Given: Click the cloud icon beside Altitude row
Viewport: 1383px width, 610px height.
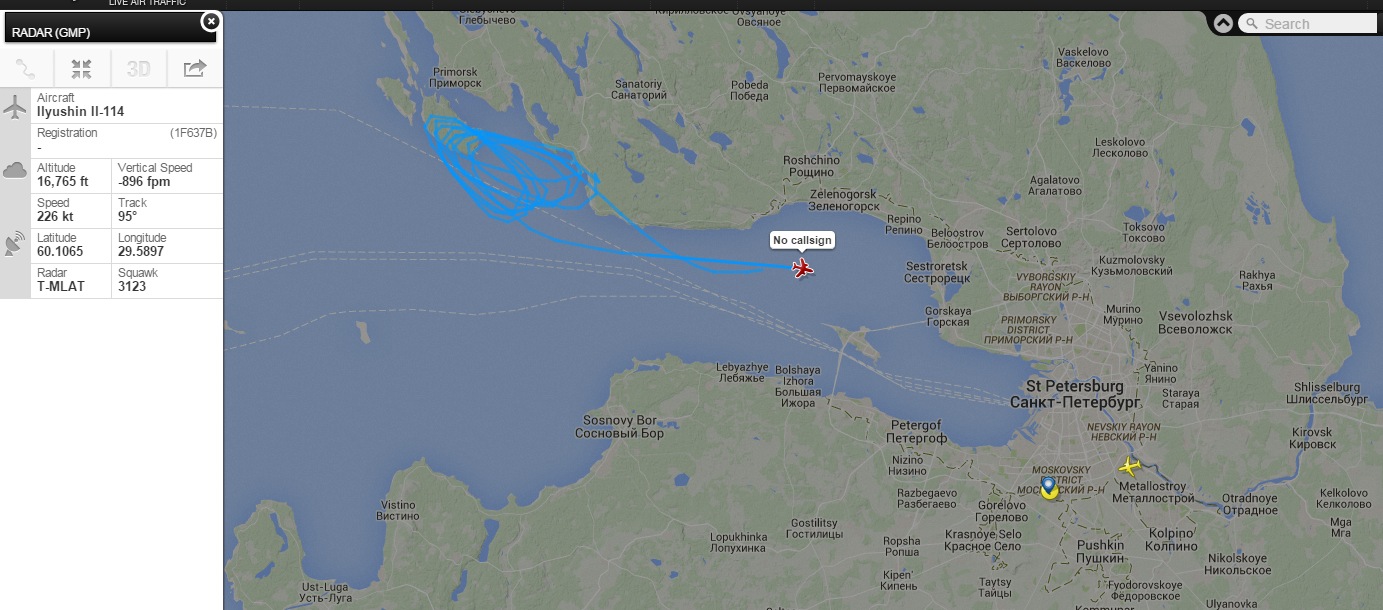Looking at the screenshot, I should click(x=15, y=170).
